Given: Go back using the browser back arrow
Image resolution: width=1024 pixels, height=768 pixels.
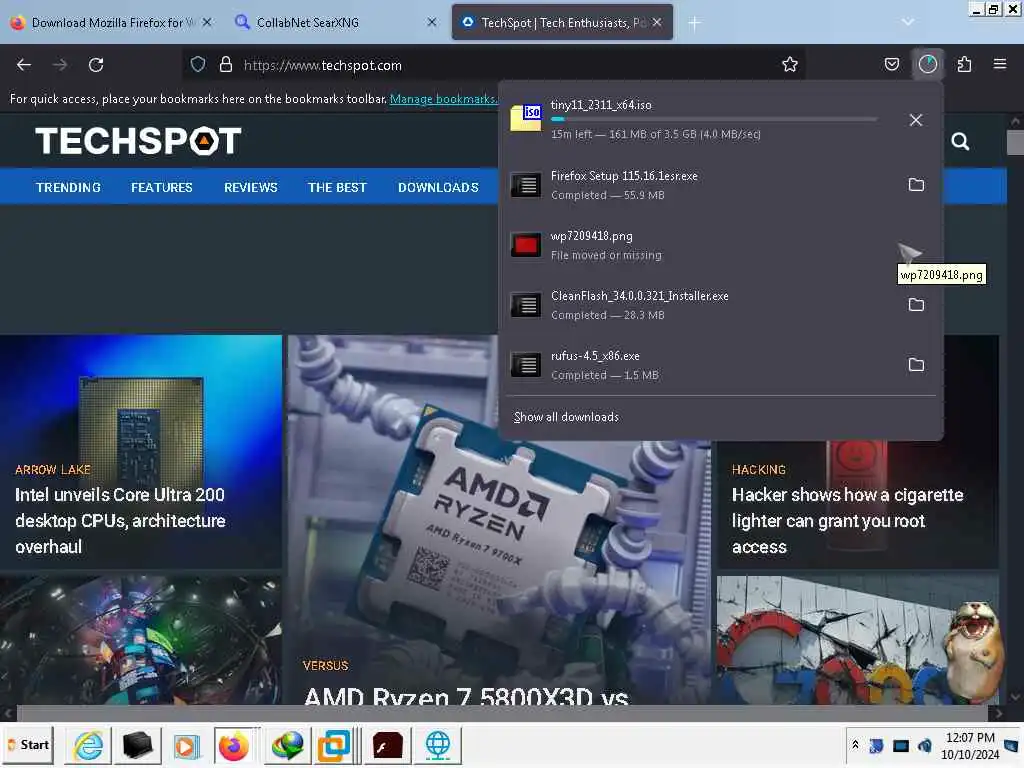Looking at the screenshot, I should 24,65.
